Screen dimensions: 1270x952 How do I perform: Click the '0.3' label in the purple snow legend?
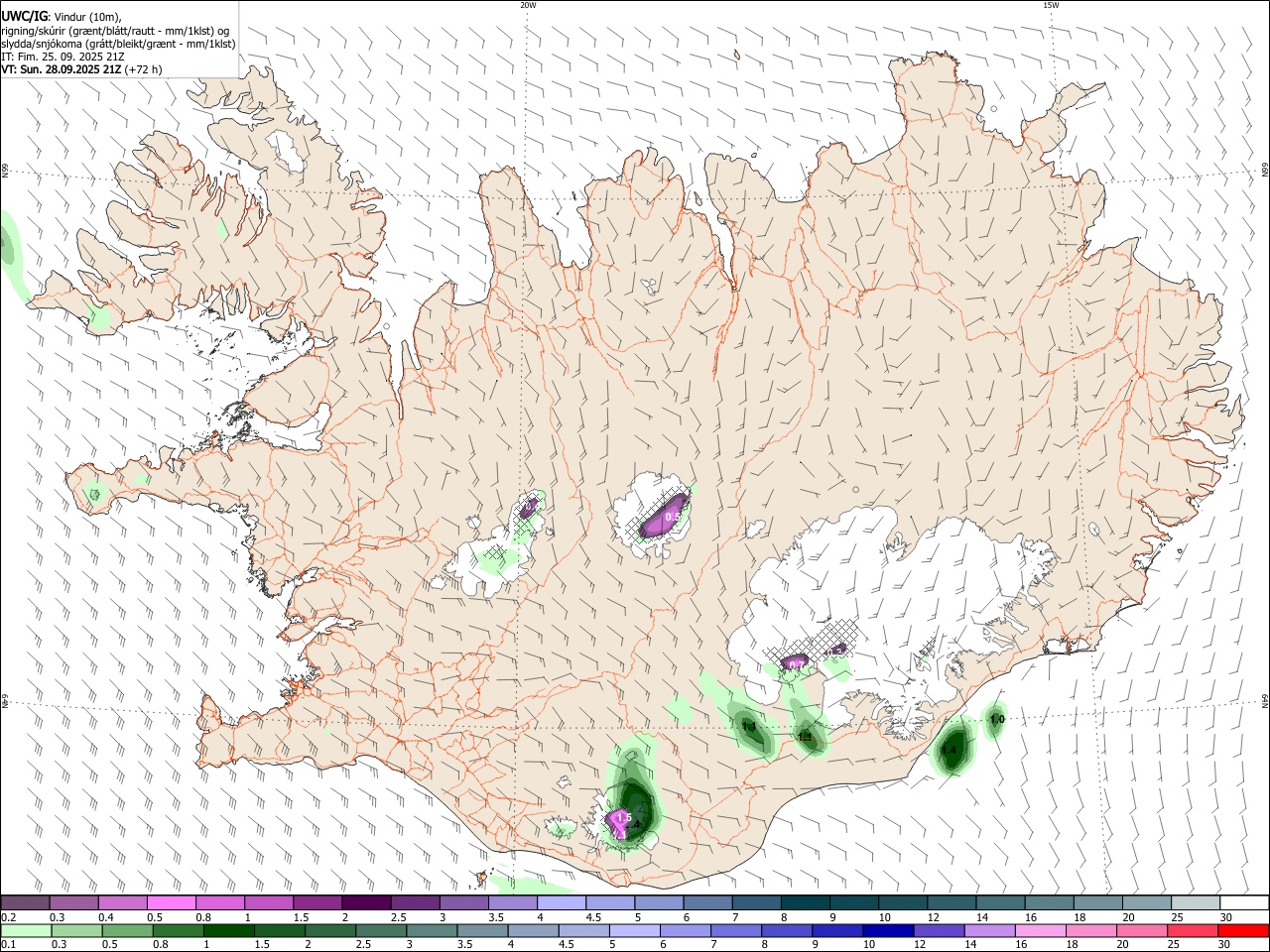[58, 917]
